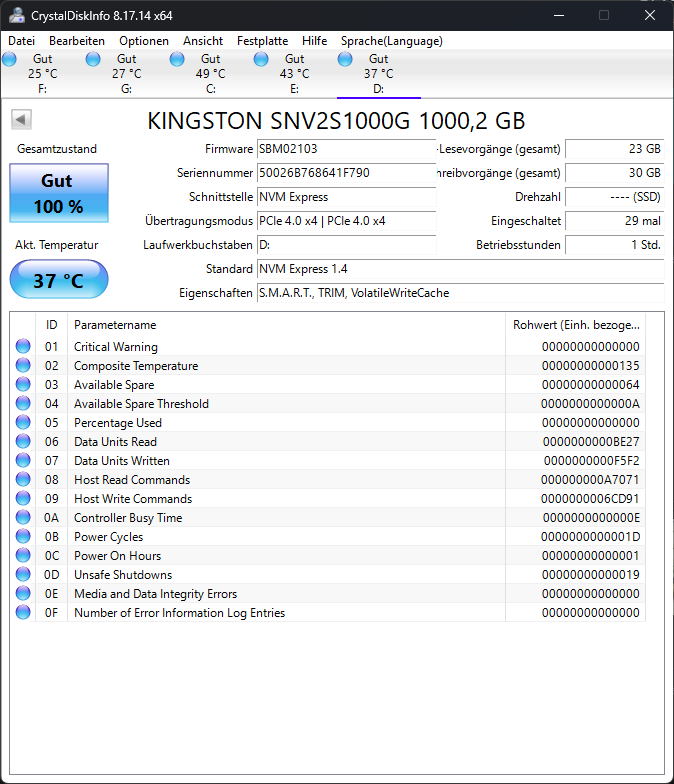Viewport: 674px width, 784px height.
Task: Click status orb for Controller Busy Time
Action: [x=23, y=517]
